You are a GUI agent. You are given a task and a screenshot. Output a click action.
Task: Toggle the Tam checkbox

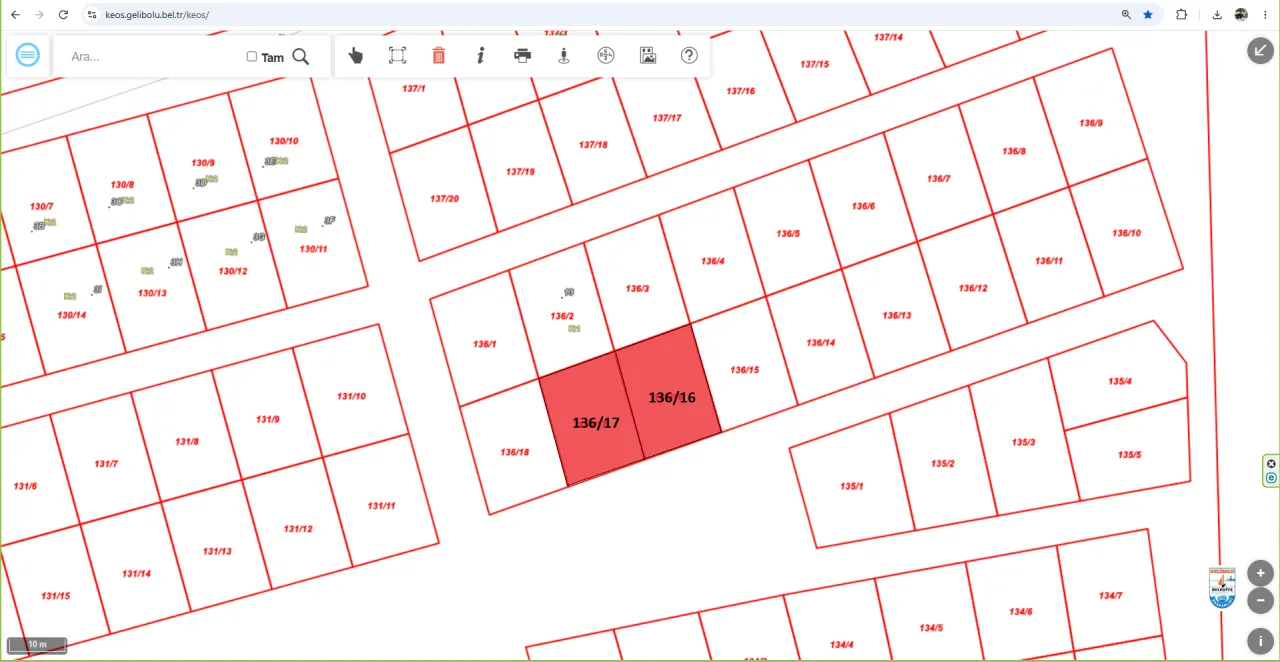252,57
